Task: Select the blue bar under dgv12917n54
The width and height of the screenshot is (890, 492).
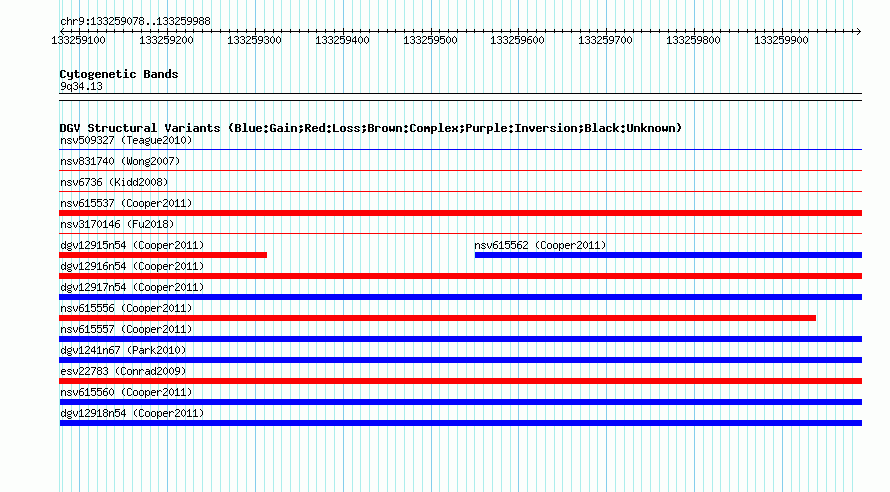Action: (460, 297)
